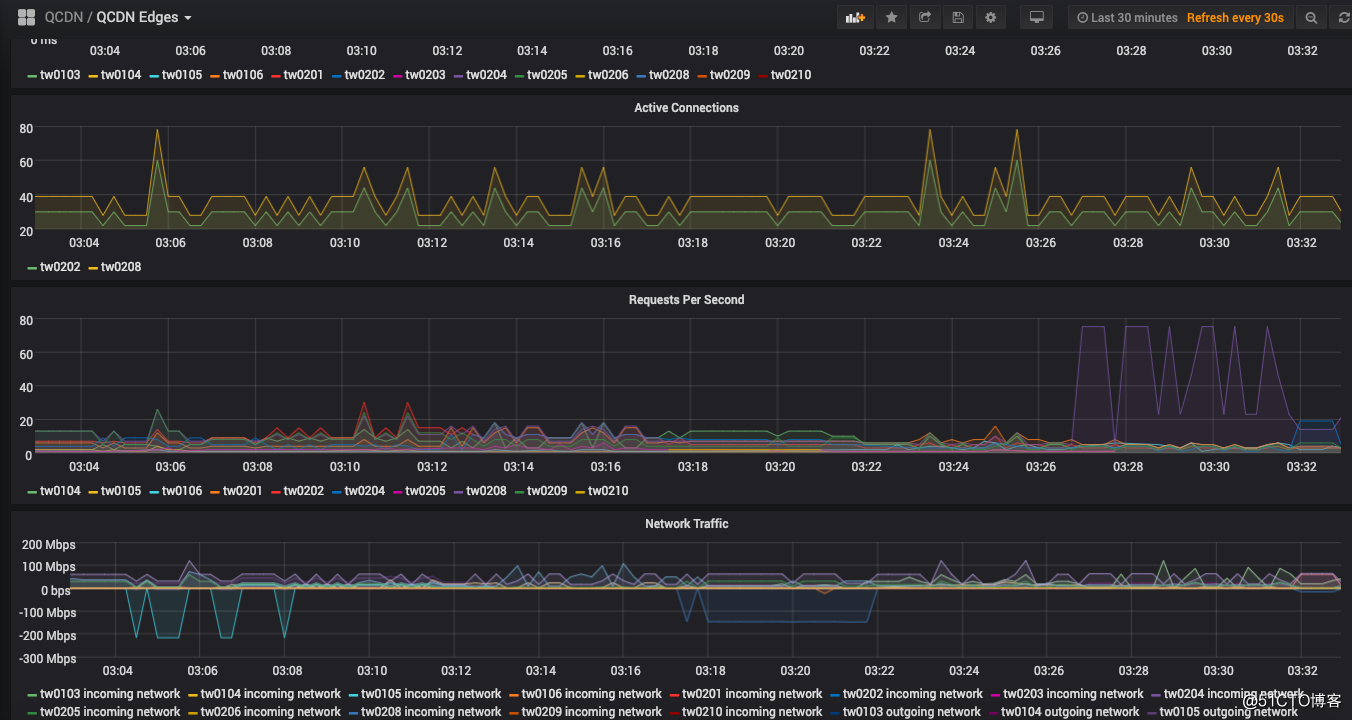Toggle the tw0202 incoming network series
Image resolution: width=1352 pixels, height=720 pixels.
(913, 694)
